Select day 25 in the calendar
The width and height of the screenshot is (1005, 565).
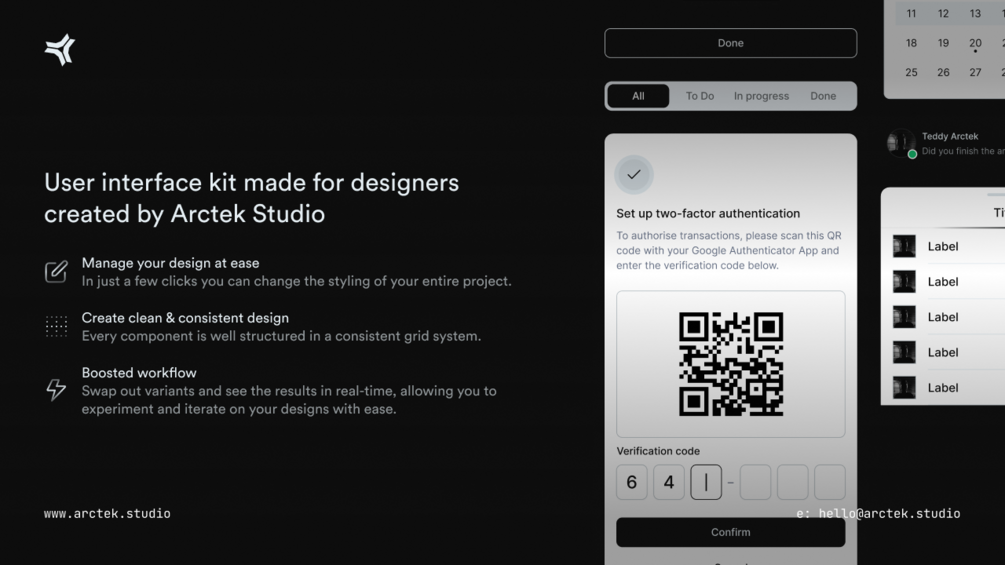click(x=911, y=72)
